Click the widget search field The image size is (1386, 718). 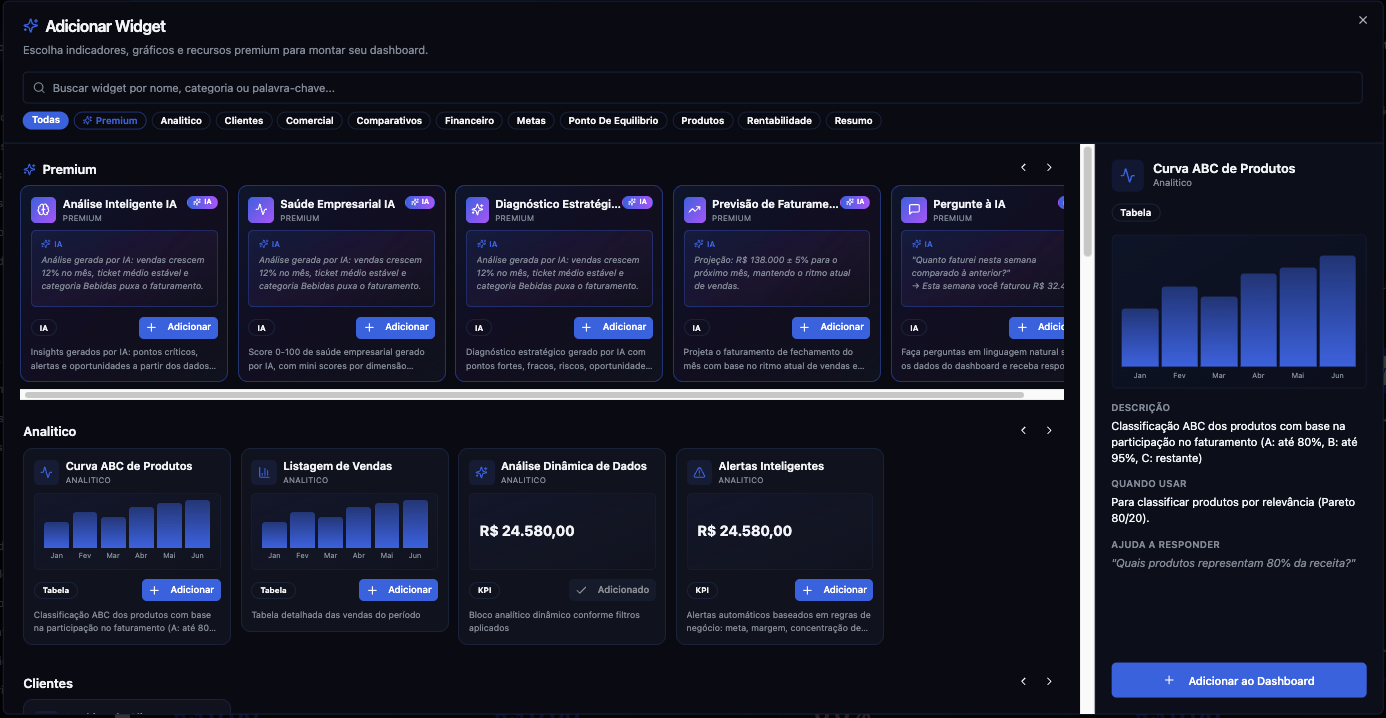[x=692, y=88]
